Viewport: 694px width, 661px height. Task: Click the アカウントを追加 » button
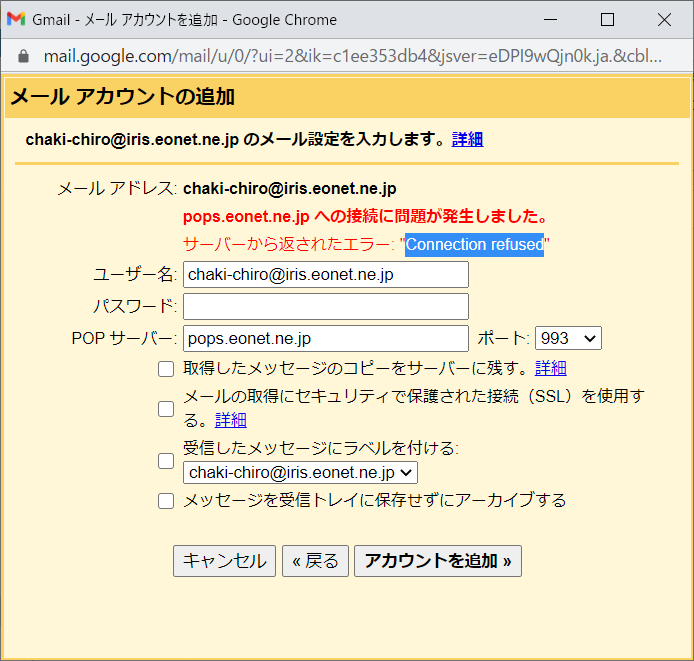(438, 561)
